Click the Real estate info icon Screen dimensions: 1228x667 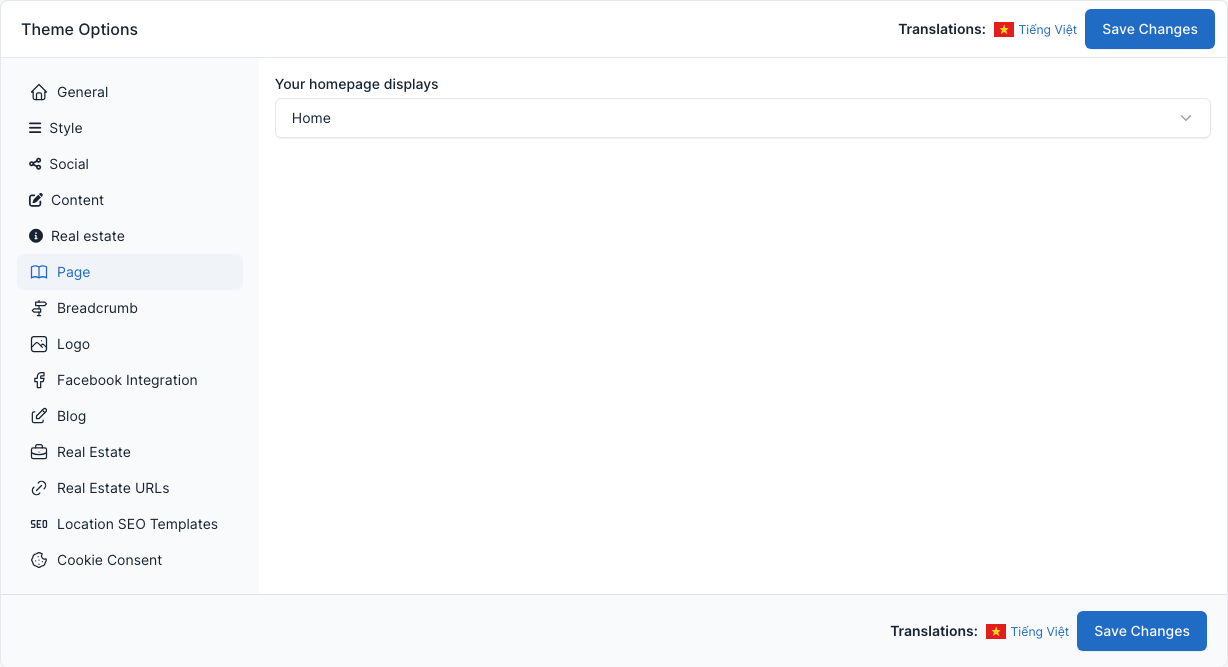pyautogui.click(x=36, y=236)
